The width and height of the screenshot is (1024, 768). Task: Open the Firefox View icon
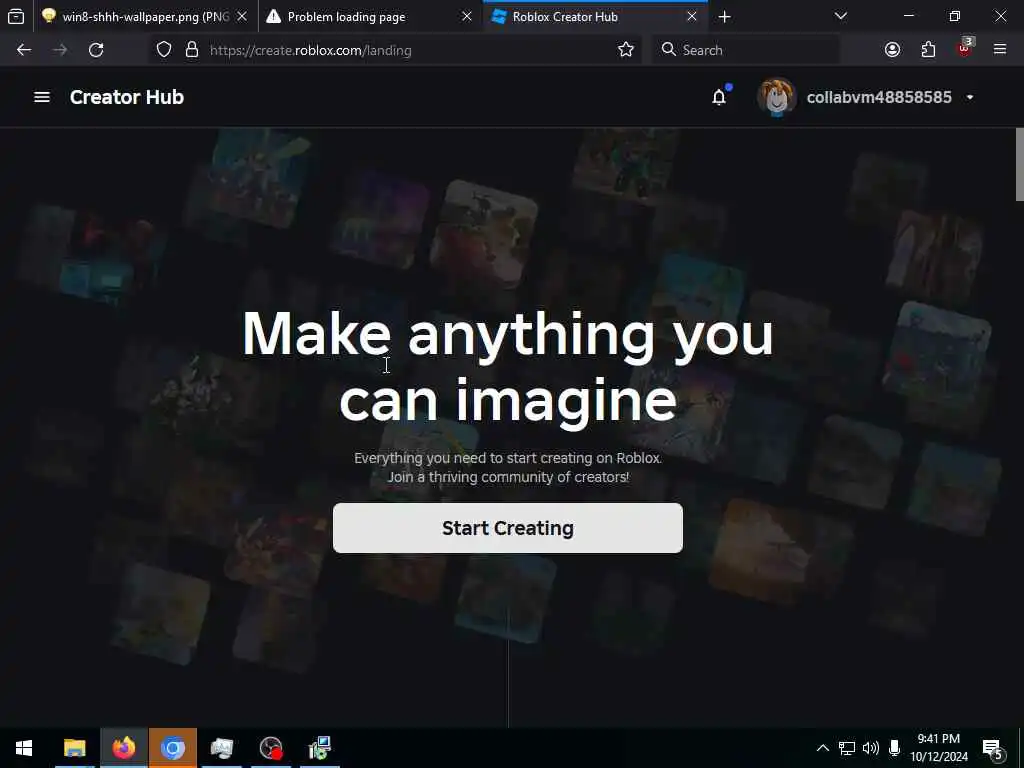point(16,17)
